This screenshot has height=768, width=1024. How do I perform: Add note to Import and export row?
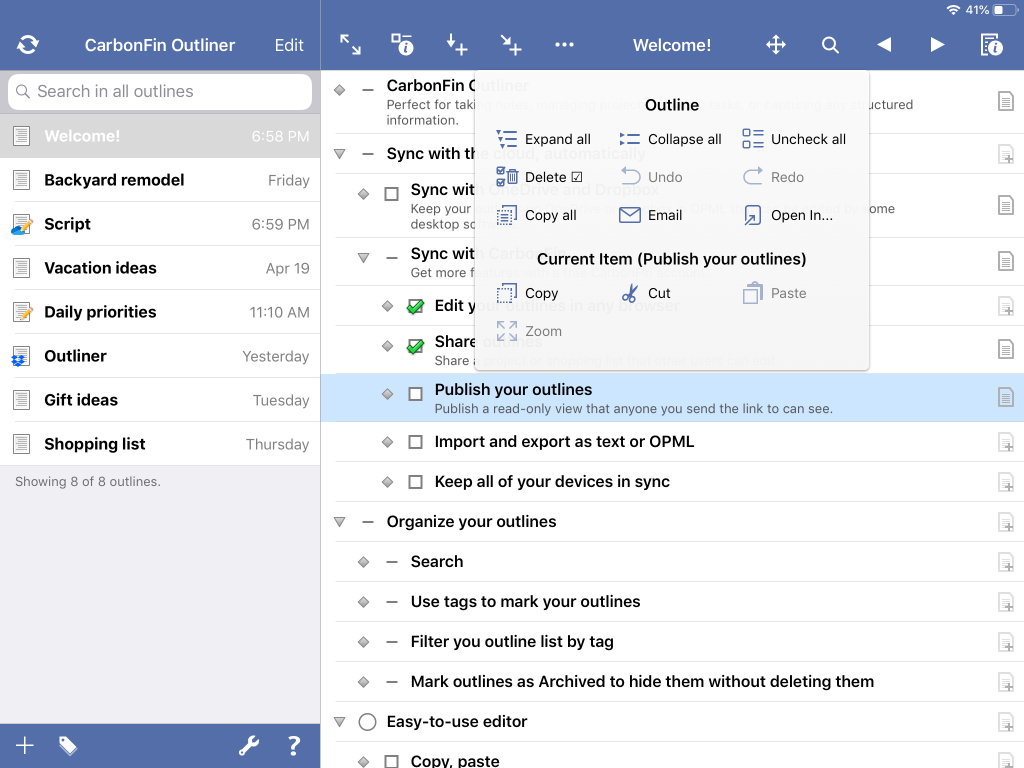pyautogui.click(x=1006, y=442)
